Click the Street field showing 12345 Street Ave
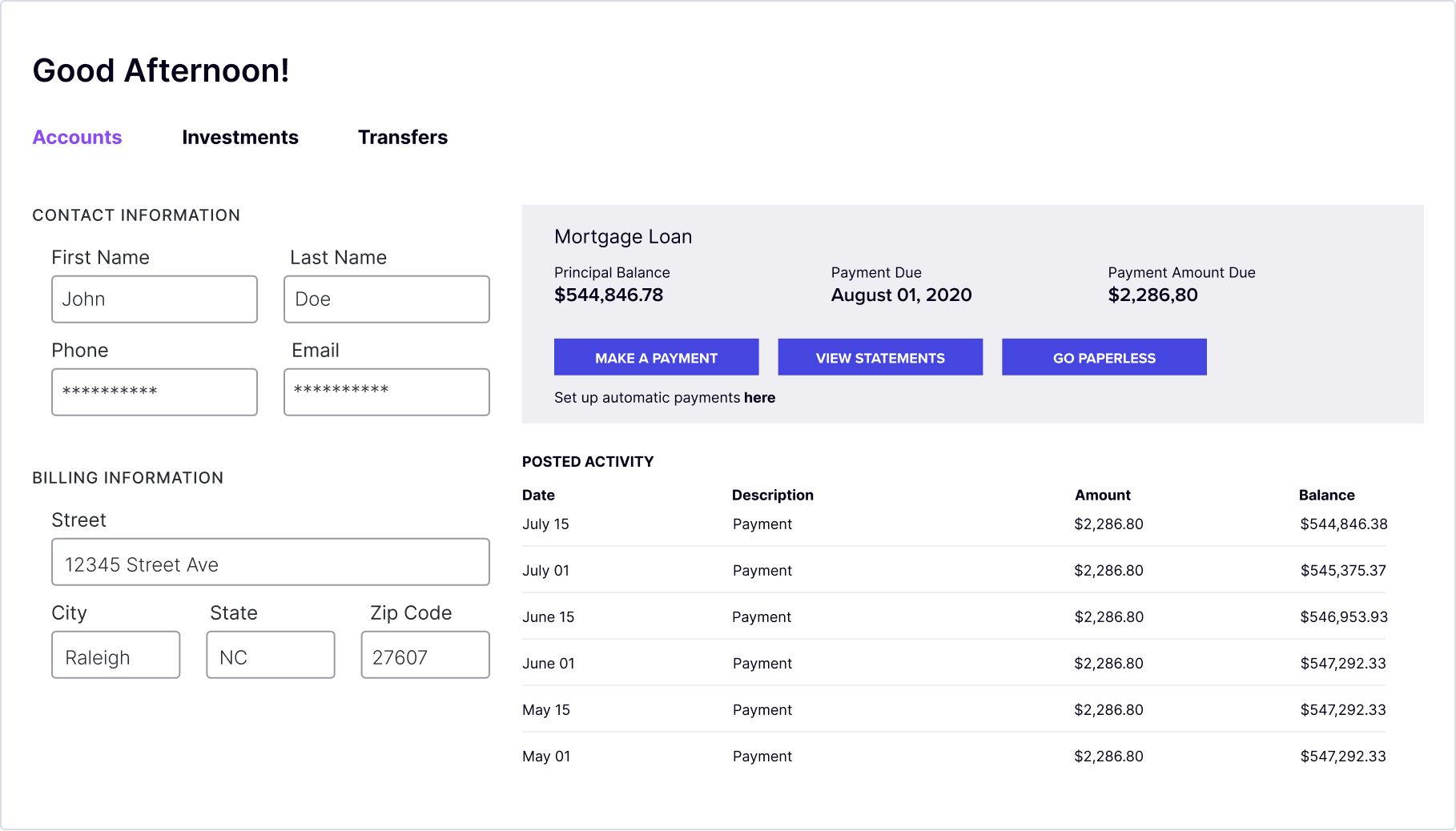Viewport: 1456px width, 831px height. click(271, 562)
